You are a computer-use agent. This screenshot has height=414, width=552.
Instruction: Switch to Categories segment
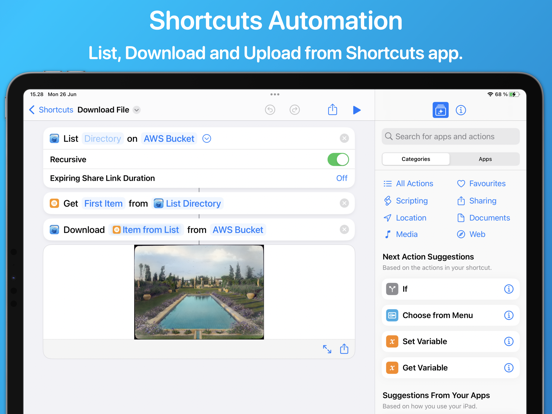coord(416,159)
